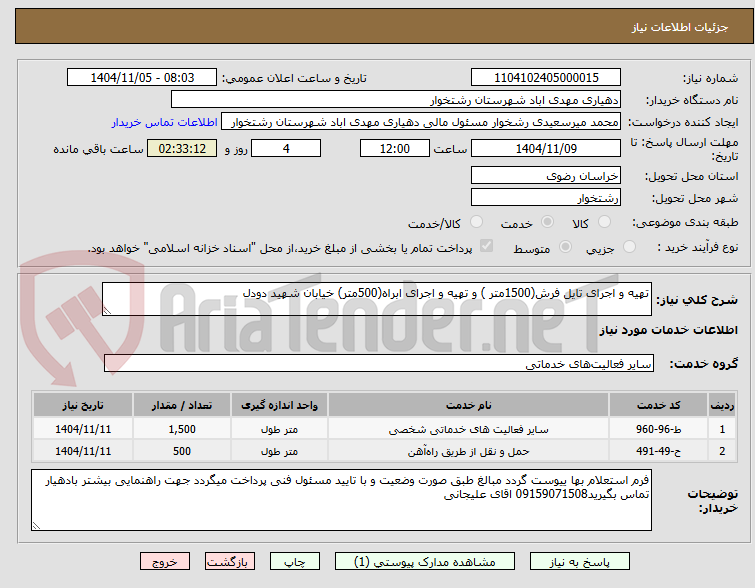Screen dimensions: 755x588
Task: Click the deadline date field 1404/11/09
Action: pyautogui.click(x=546, y=148)
